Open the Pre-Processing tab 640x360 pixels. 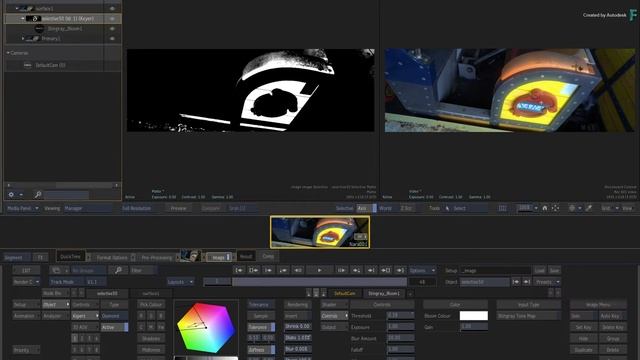pos(156,257)
